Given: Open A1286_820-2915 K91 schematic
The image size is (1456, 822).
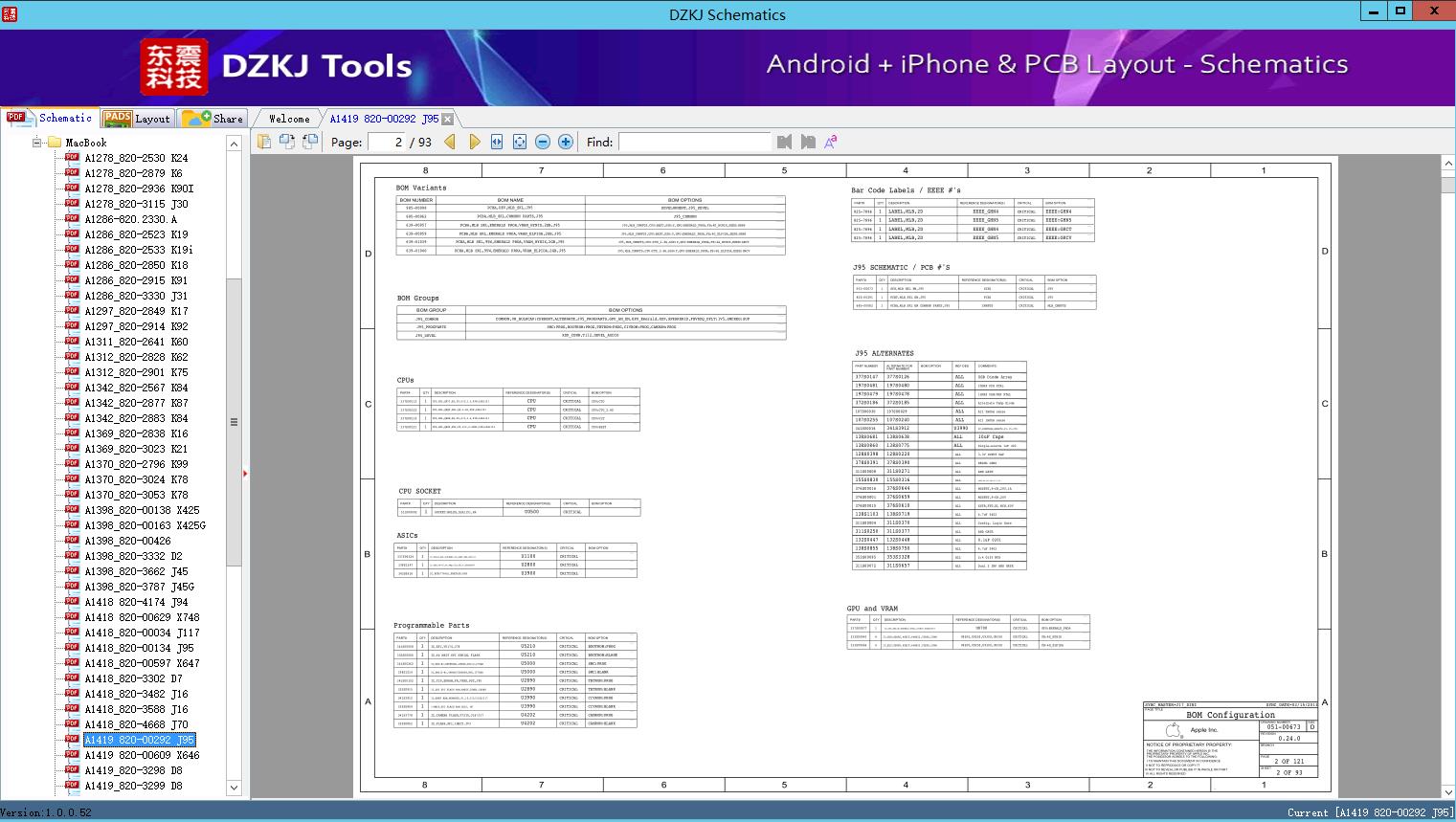Looking at the screenshot, I should (136, 280).
